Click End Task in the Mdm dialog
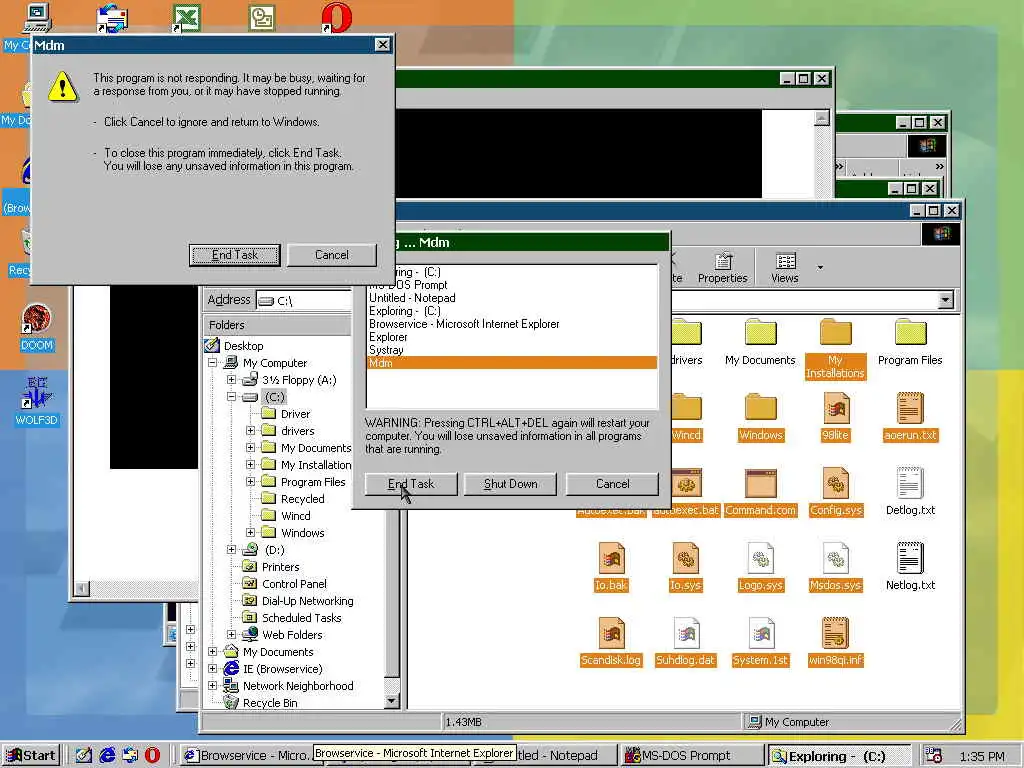1024x768 pixels. pos(234,255)
